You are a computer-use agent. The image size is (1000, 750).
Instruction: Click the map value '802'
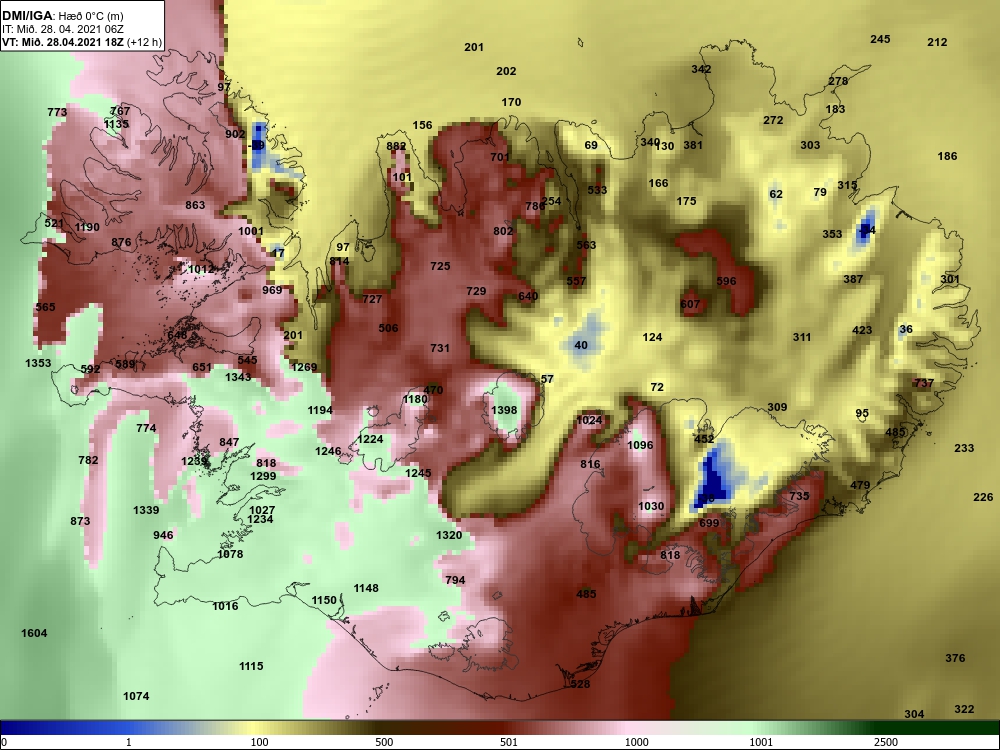503,232
